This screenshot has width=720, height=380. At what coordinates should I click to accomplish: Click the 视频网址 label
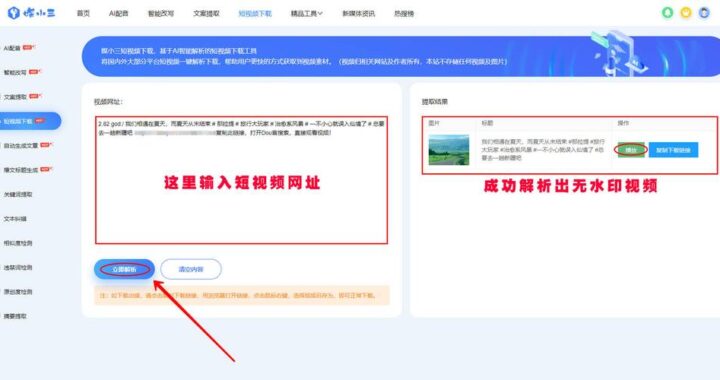[108, 102]
